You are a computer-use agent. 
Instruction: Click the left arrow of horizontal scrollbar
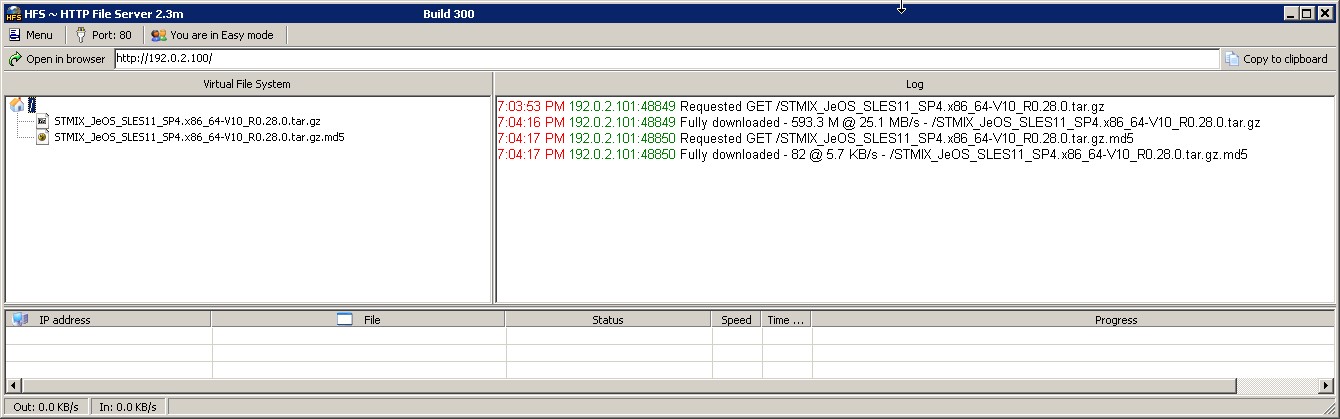tap(13, 385)
